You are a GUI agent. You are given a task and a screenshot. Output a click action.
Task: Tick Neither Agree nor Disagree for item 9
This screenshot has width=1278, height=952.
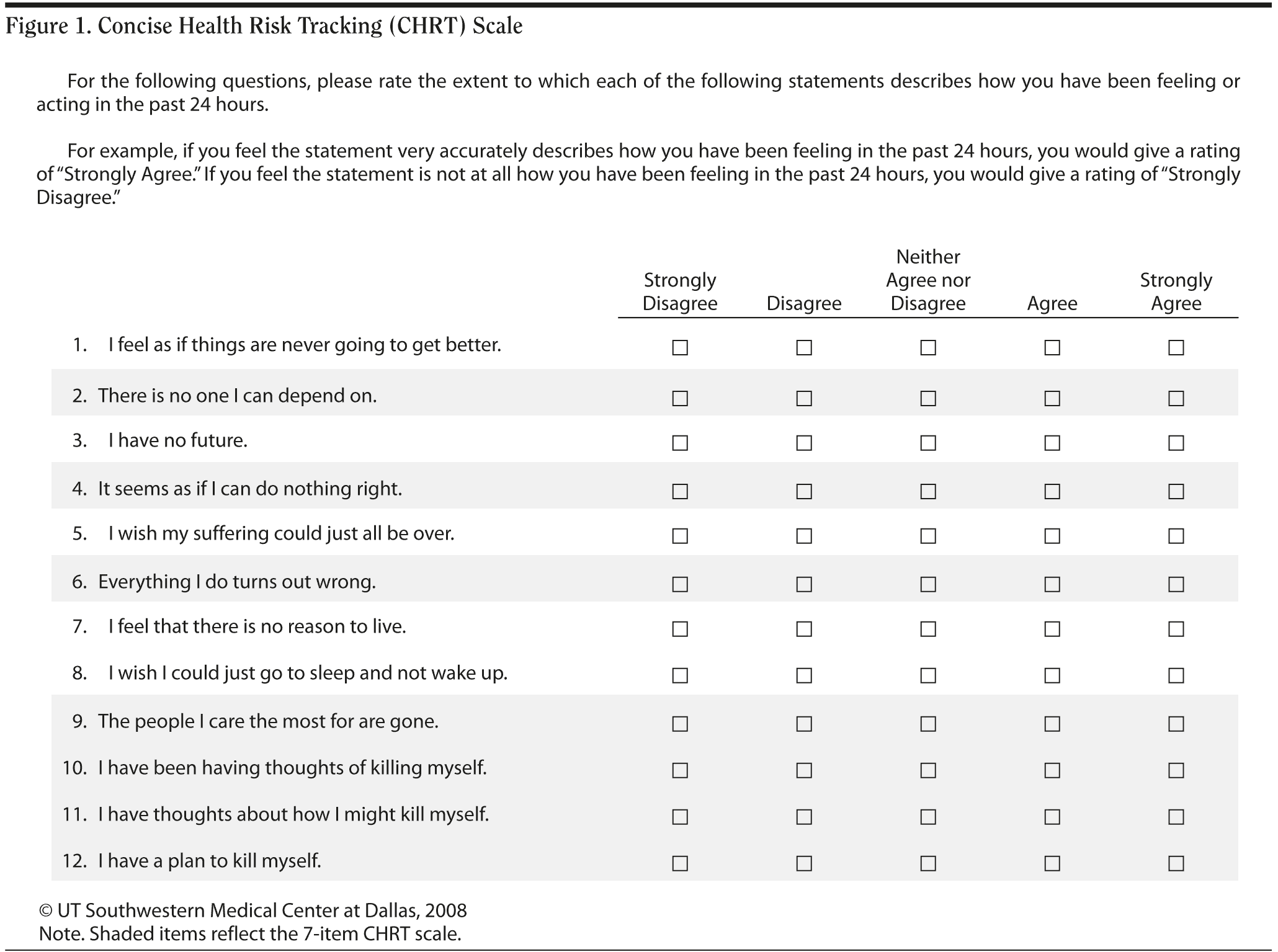[928, 724]
